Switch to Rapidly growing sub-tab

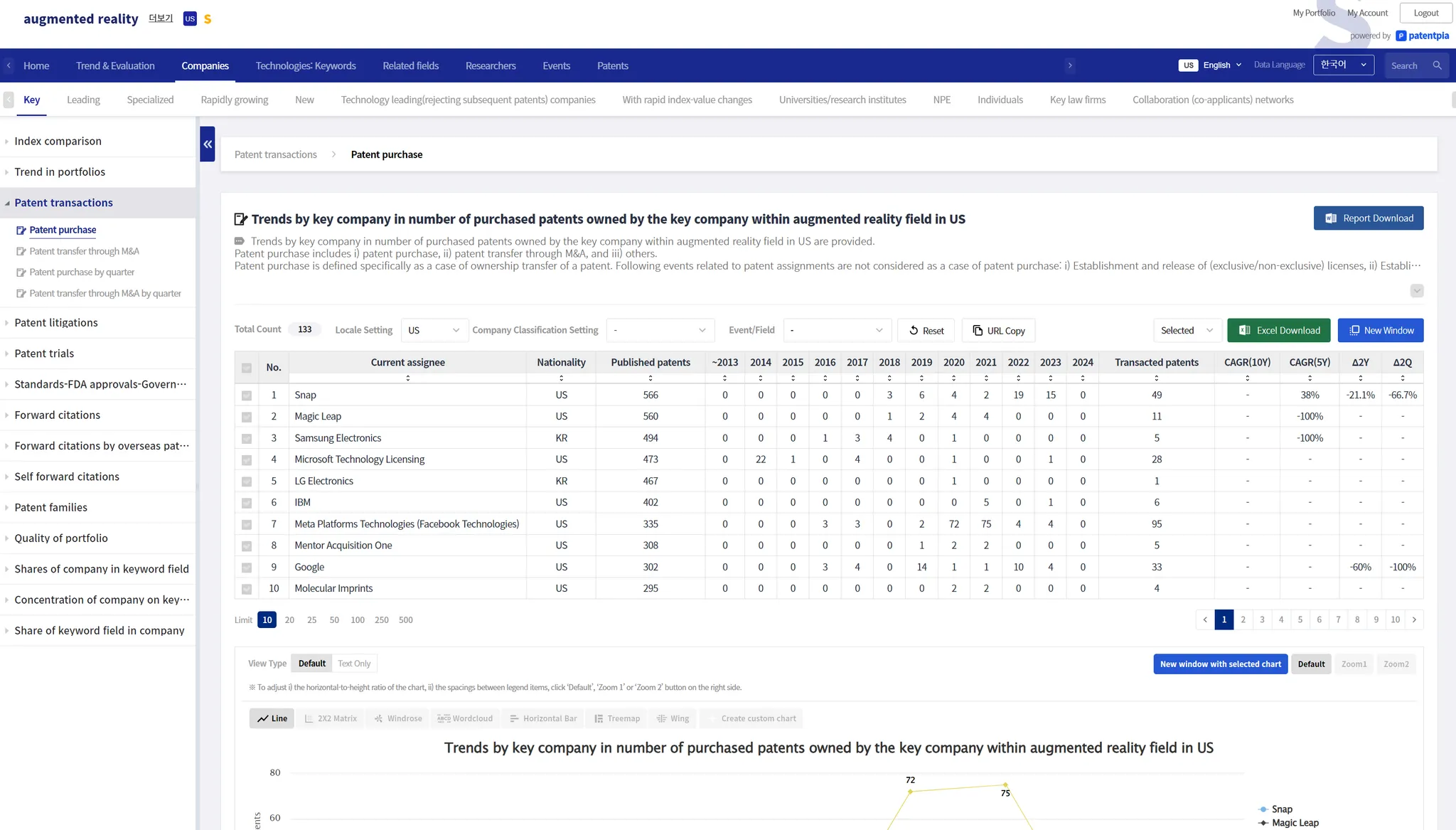tap(234, 100)
